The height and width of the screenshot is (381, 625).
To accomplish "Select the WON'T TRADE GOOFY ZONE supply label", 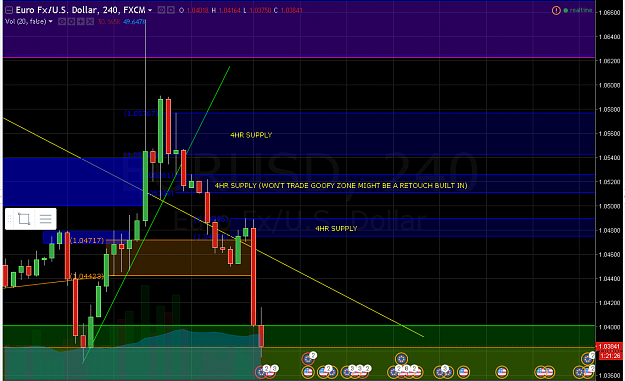I will (341, 186).
